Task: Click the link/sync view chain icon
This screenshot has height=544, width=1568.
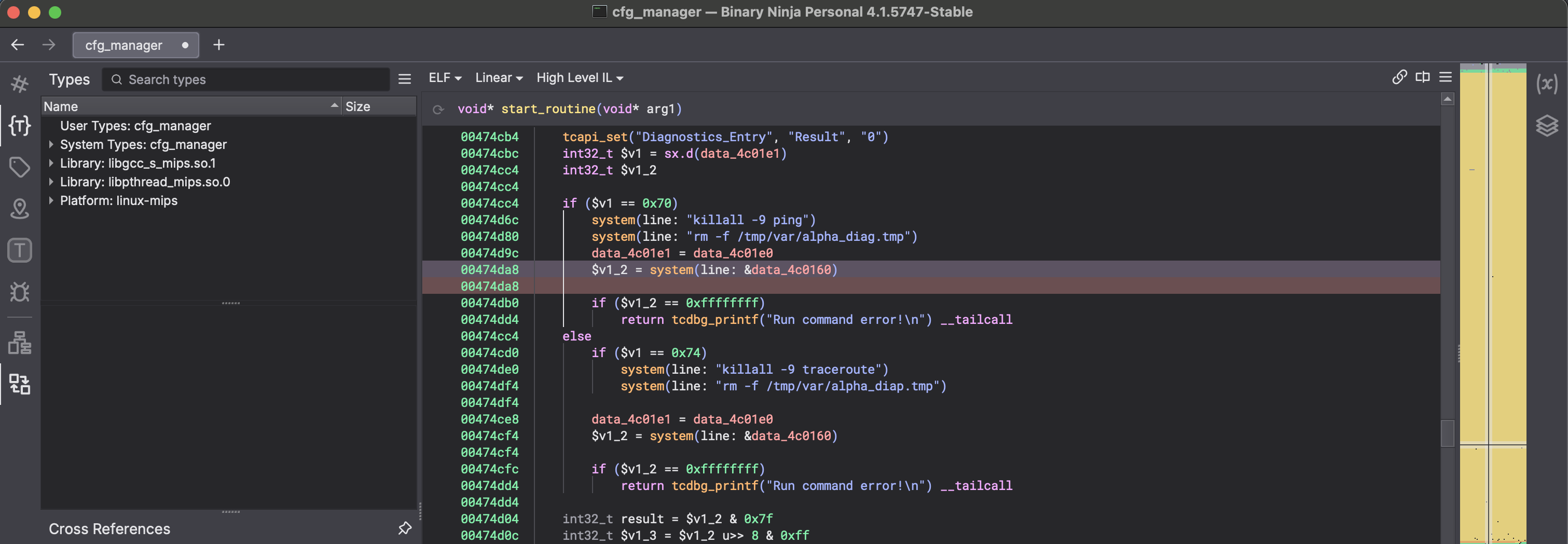Action: pos(1399,77)
